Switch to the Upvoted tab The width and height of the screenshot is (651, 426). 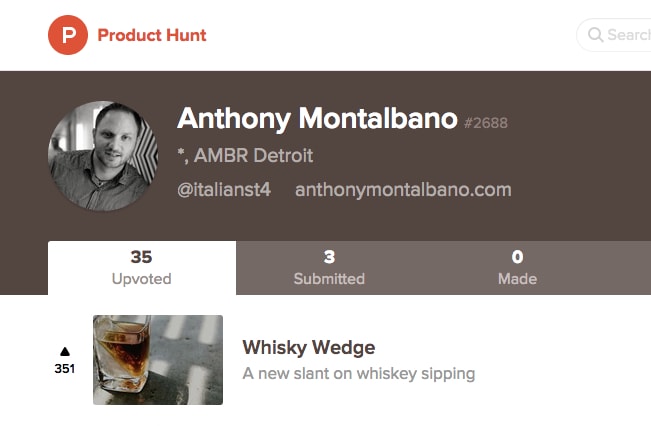[142, 268]
